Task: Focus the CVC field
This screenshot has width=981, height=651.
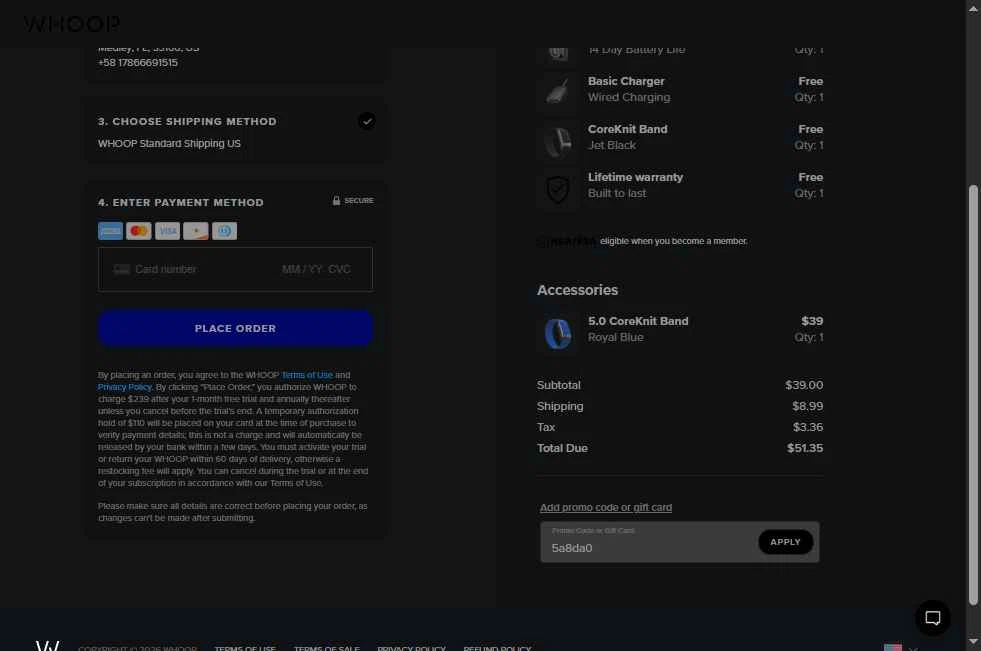Action: [x=339, y=270]
